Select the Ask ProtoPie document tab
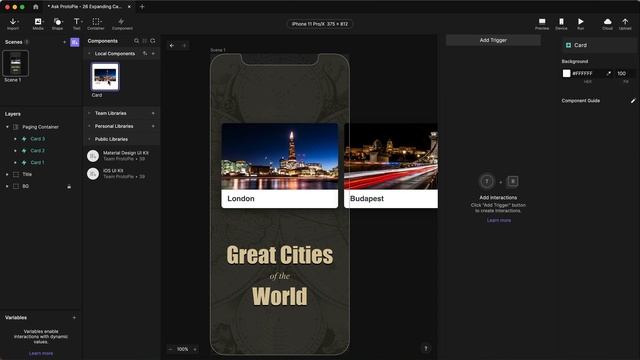The width and height of the screenshot is (640, 360). click(85, 7)
